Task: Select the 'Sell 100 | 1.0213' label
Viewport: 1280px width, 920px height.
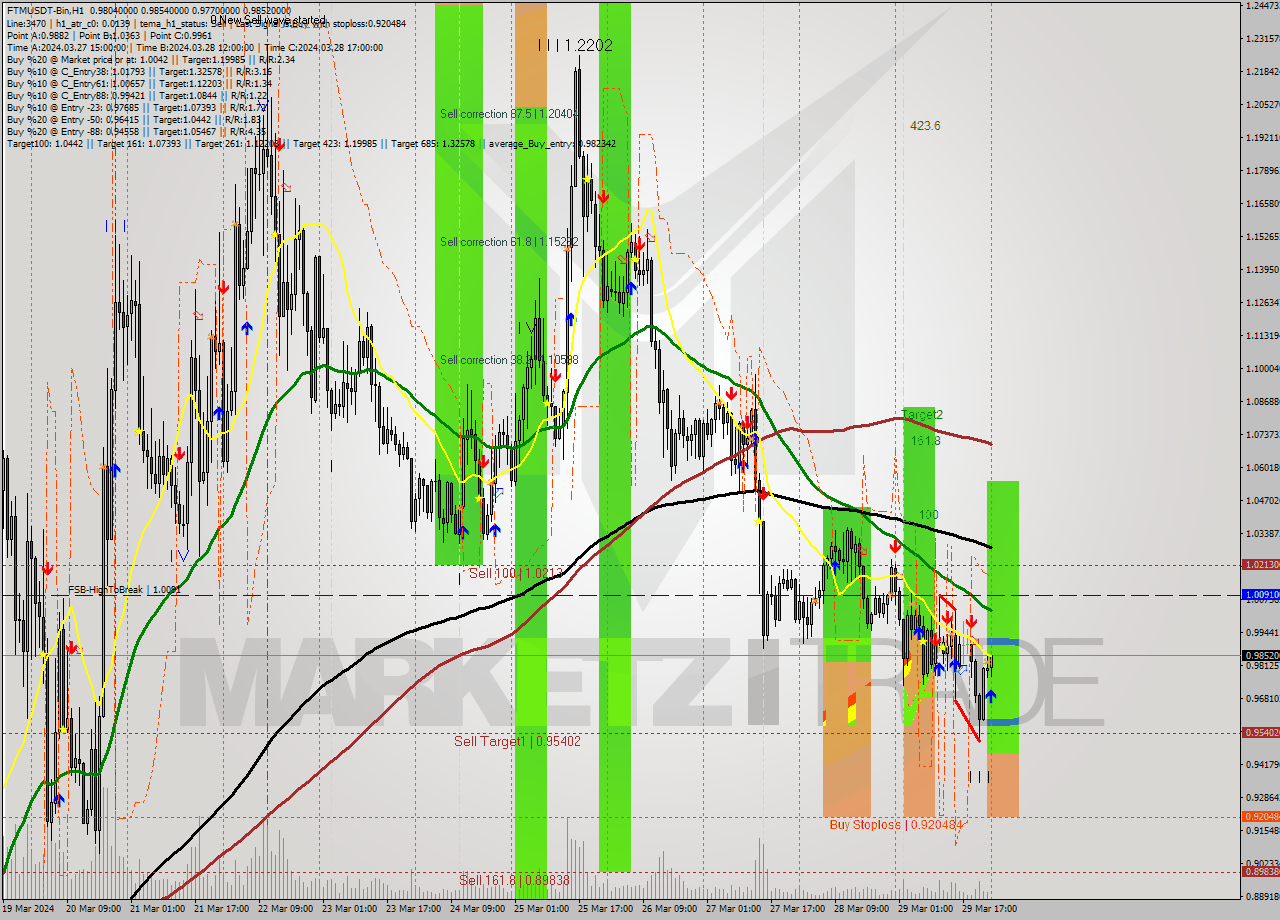Action: [516, 573]
